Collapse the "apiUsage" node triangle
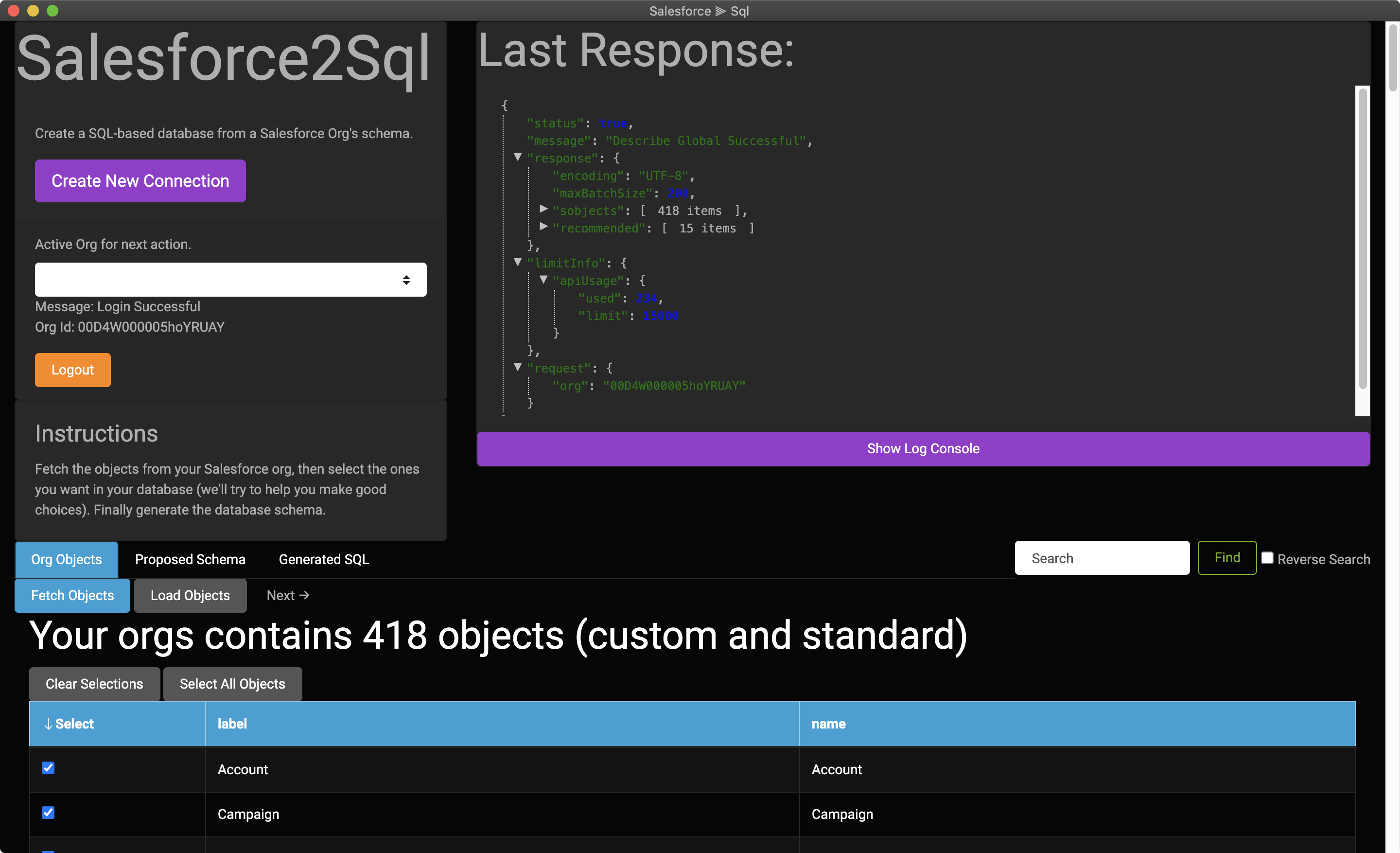Viewport: 1400px width, 853px height. (544, 280)
